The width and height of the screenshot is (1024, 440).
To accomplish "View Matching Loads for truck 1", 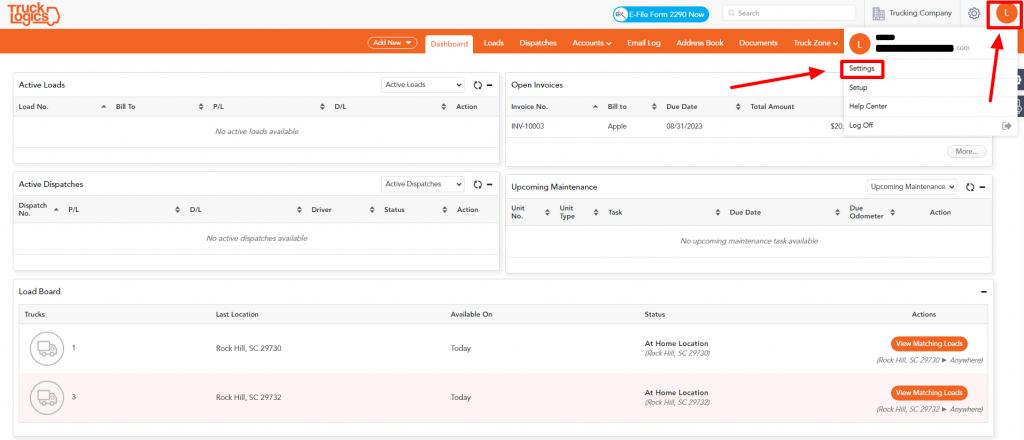I will [x=929, y=343].
